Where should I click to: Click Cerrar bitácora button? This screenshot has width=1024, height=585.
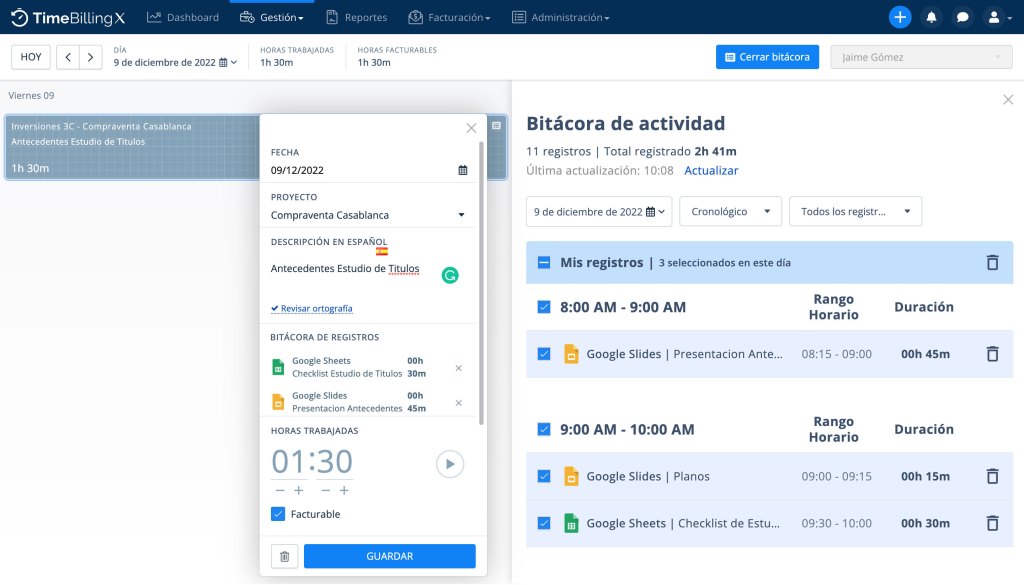(x=767, y=57)
